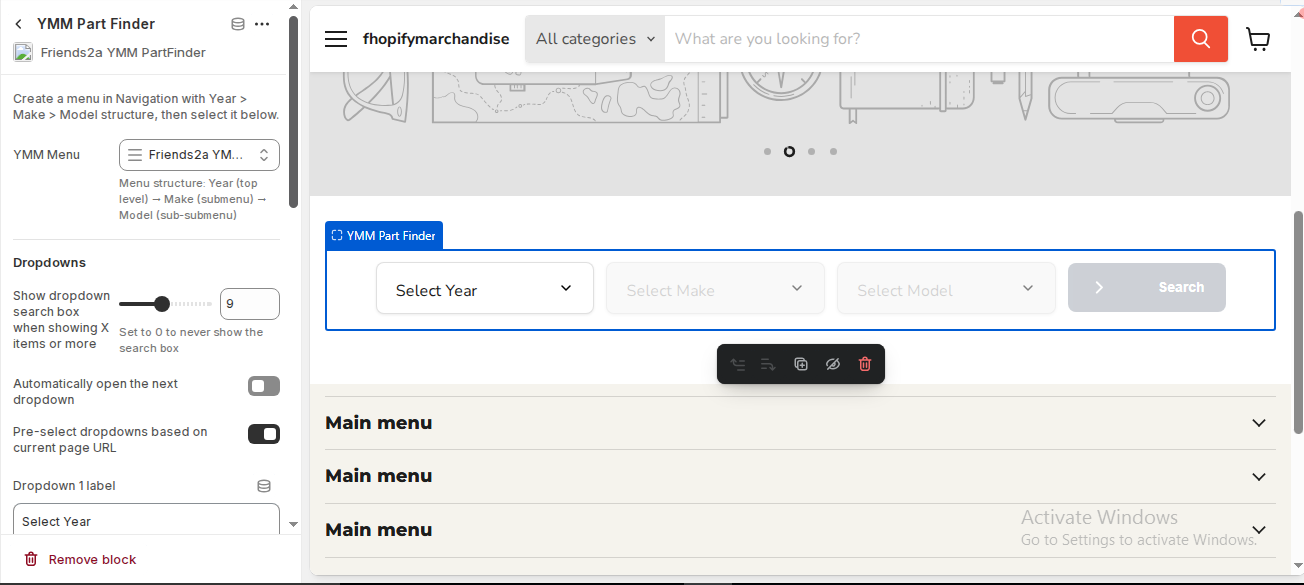Open the storefront hamburger menu
This screenshot has width=1304, height=585.
(x=336, y=39)
